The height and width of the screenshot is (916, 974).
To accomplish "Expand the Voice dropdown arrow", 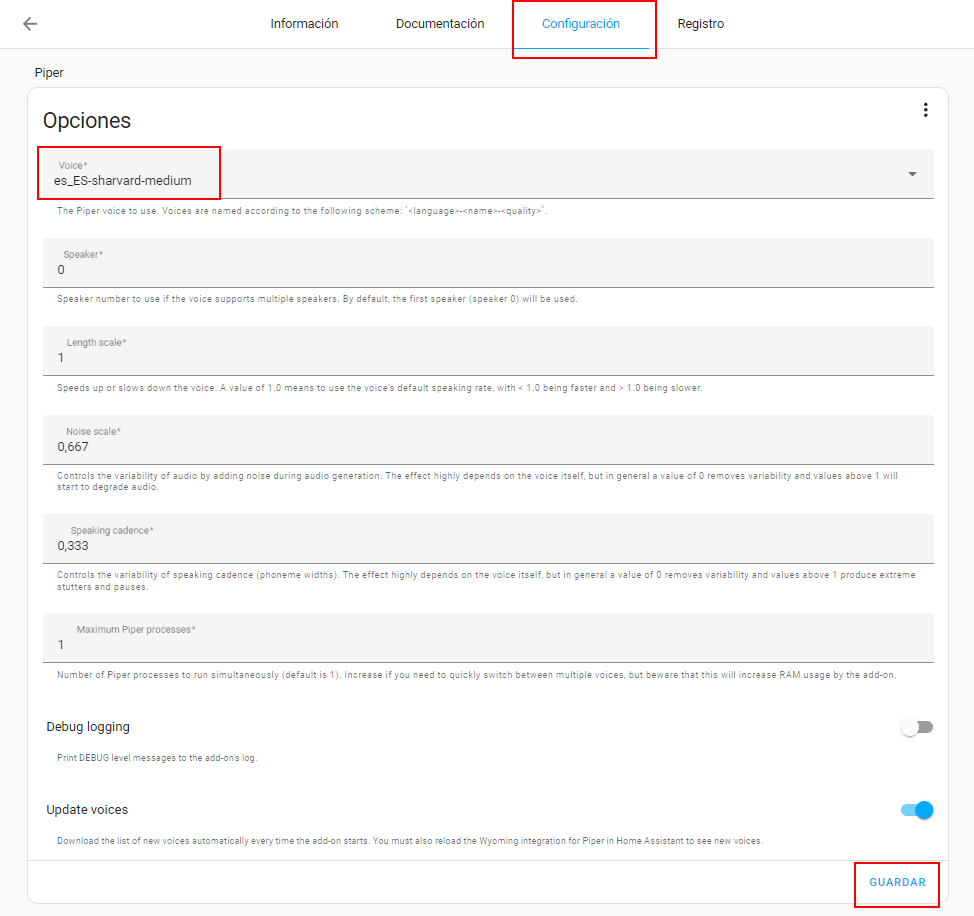I will coord(912,174).
